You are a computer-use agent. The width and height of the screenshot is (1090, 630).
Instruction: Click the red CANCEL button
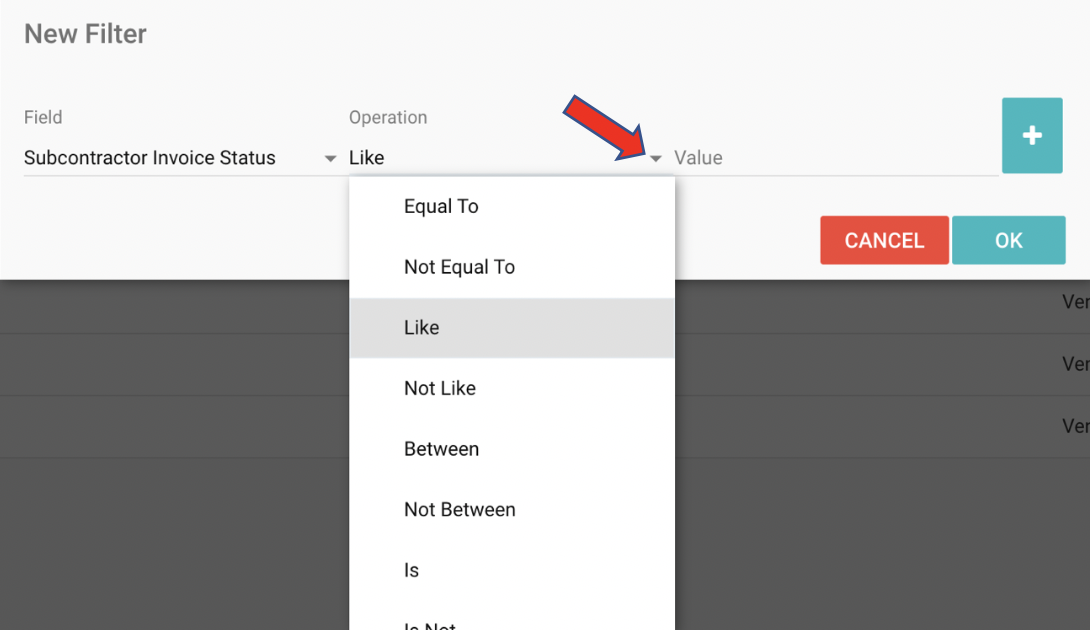click(x=884, y=240)
